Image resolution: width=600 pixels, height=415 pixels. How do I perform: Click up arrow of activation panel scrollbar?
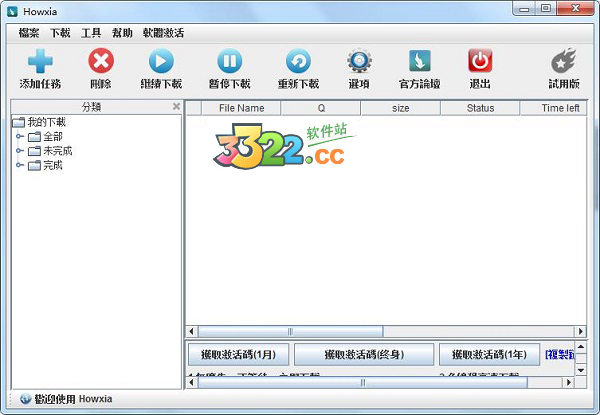581,347
